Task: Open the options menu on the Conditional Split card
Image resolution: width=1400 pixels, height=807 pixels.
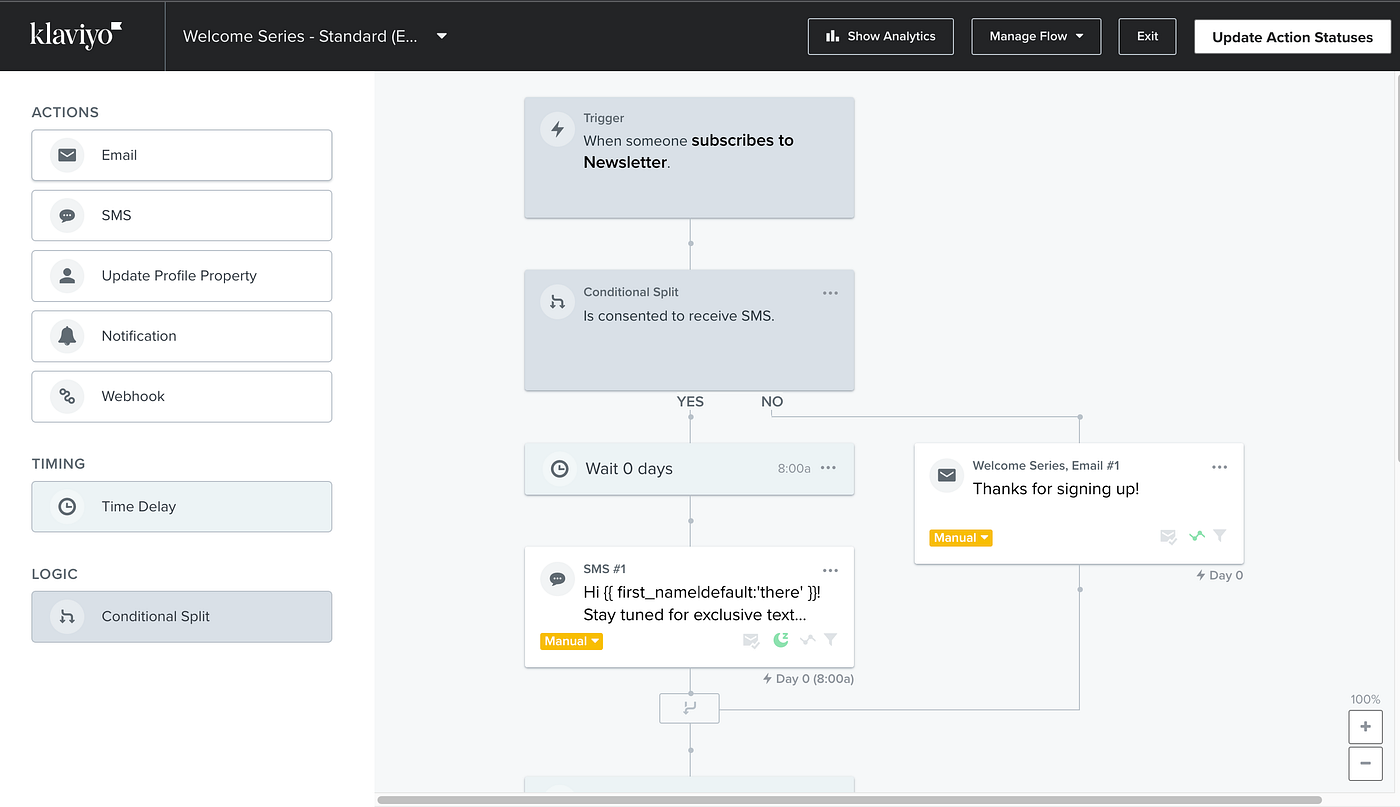Action: [830, 292]
